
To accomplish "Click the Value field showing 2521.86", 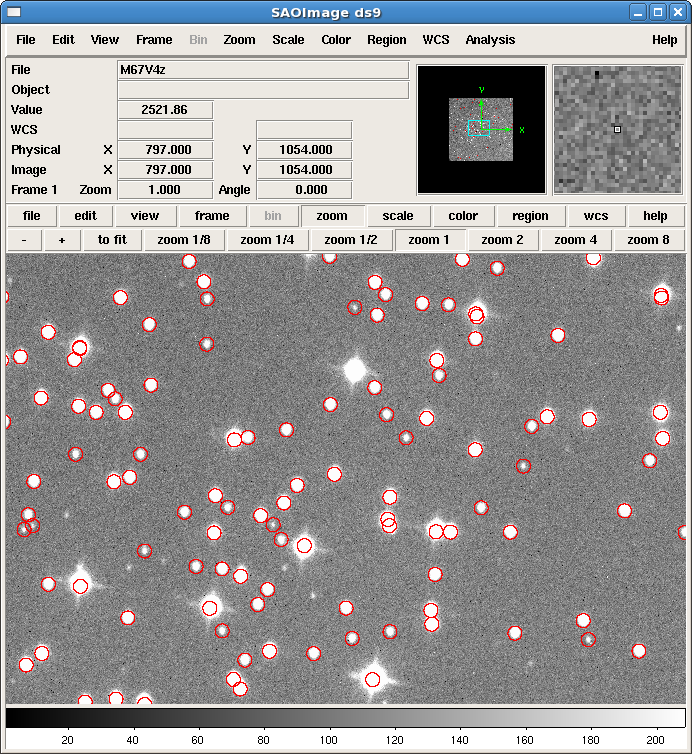I will (x=165, y=110).
